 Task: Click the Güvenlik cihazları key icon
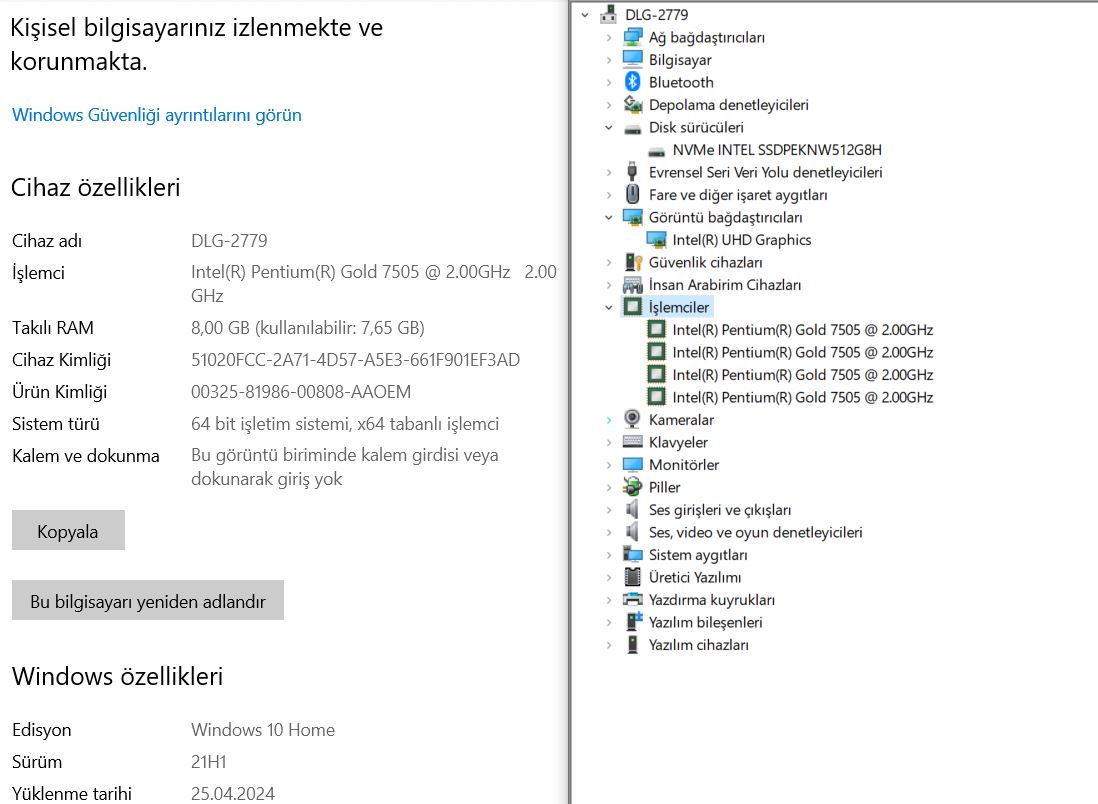(632, 262)
